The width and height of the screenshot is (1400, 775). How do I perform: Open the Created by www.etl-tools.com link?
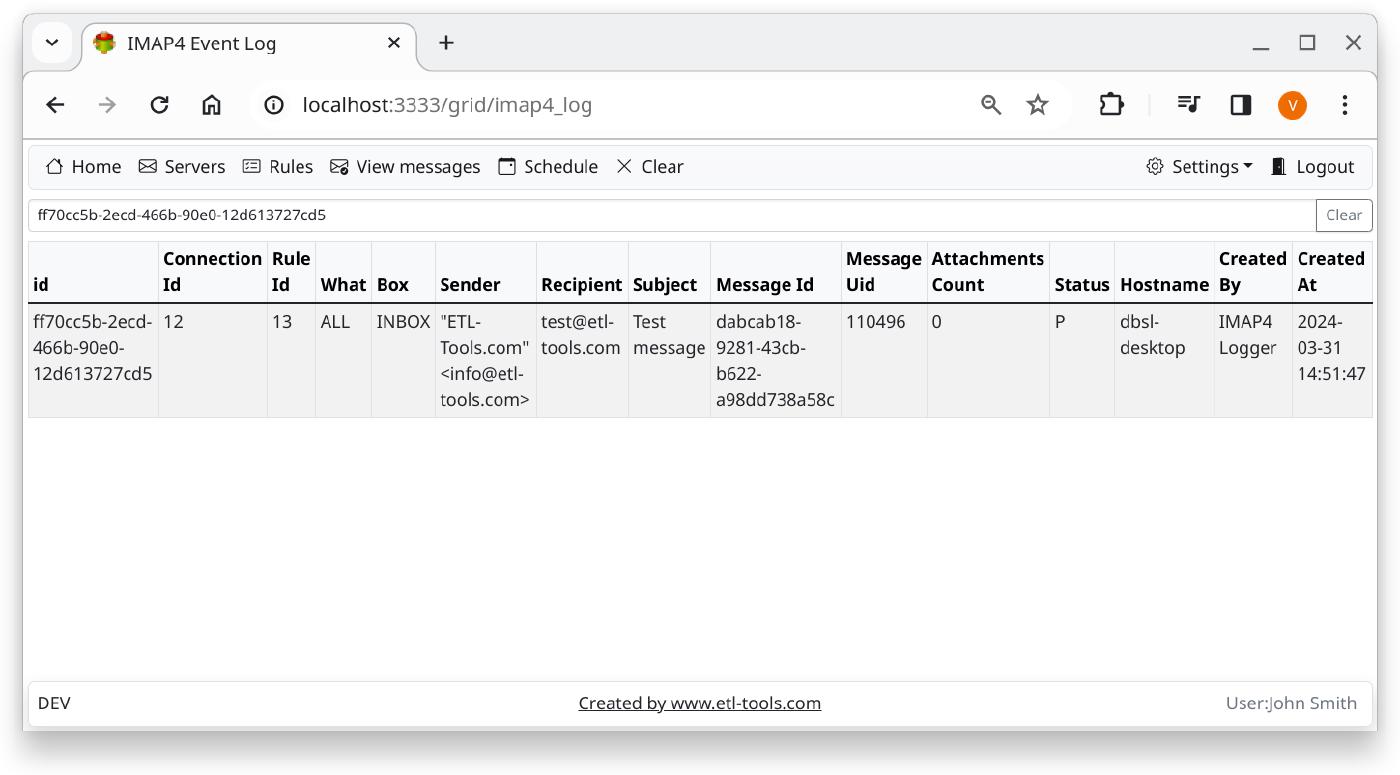tap(700, 703)
